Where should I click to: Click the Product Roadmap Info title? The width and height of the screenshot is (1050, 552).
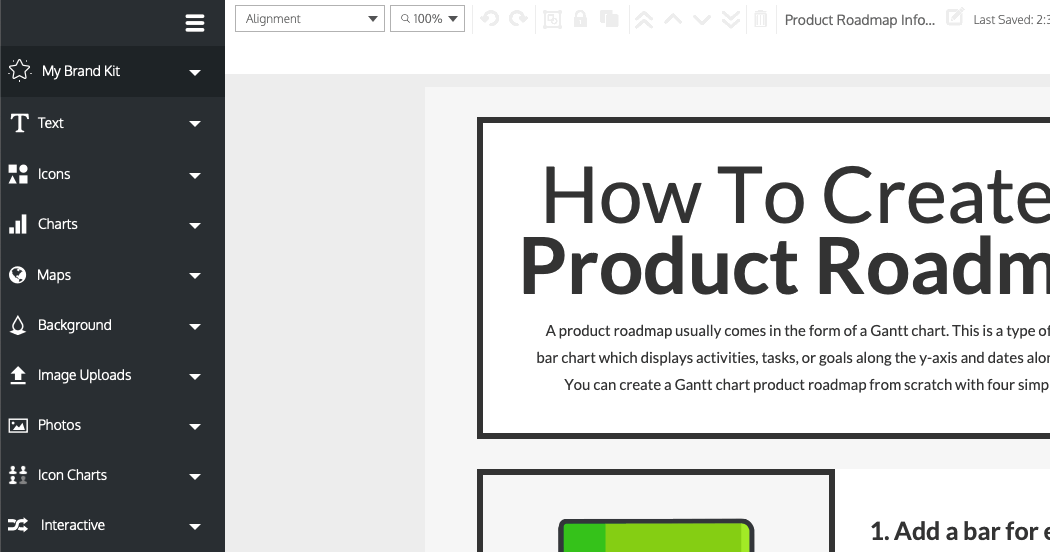[x=860, y=20]
